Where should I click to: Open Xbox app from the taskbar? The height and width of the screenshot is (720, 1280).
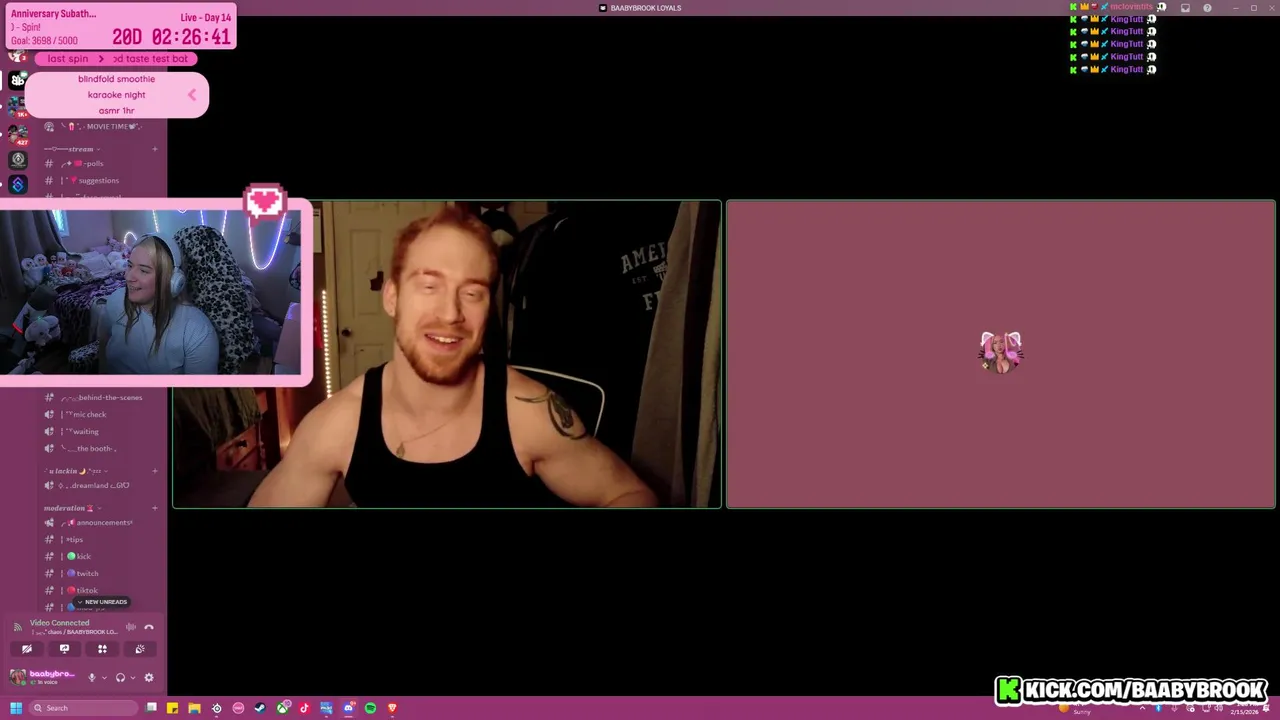click(283, 708)
